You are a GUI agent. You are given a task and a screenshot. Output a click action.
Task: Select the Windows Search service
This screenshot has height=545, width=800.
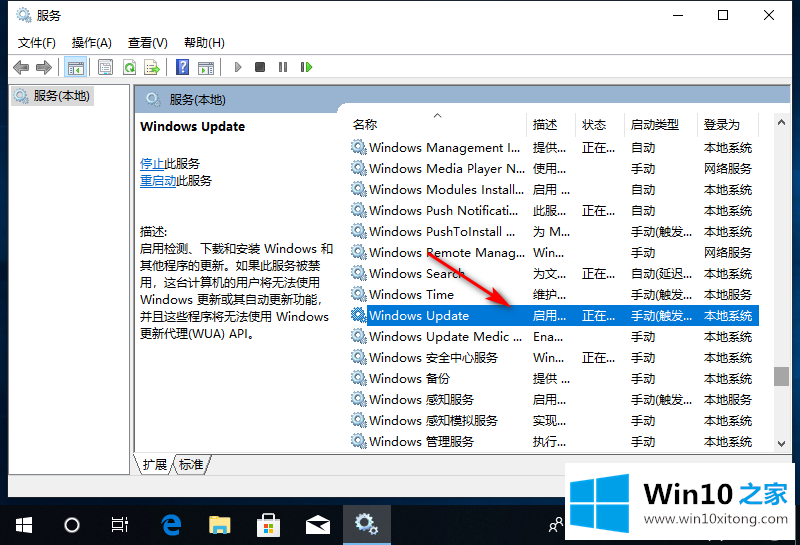click(x=555, y=274)
